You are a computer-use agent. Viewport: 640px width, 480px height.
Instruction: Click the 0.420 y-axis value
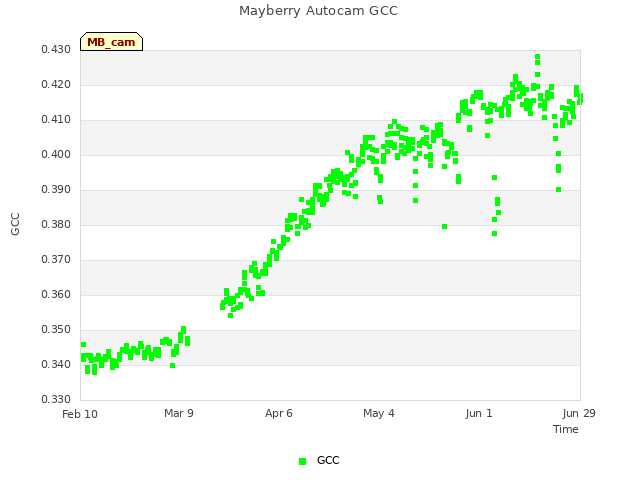[56, 85]
